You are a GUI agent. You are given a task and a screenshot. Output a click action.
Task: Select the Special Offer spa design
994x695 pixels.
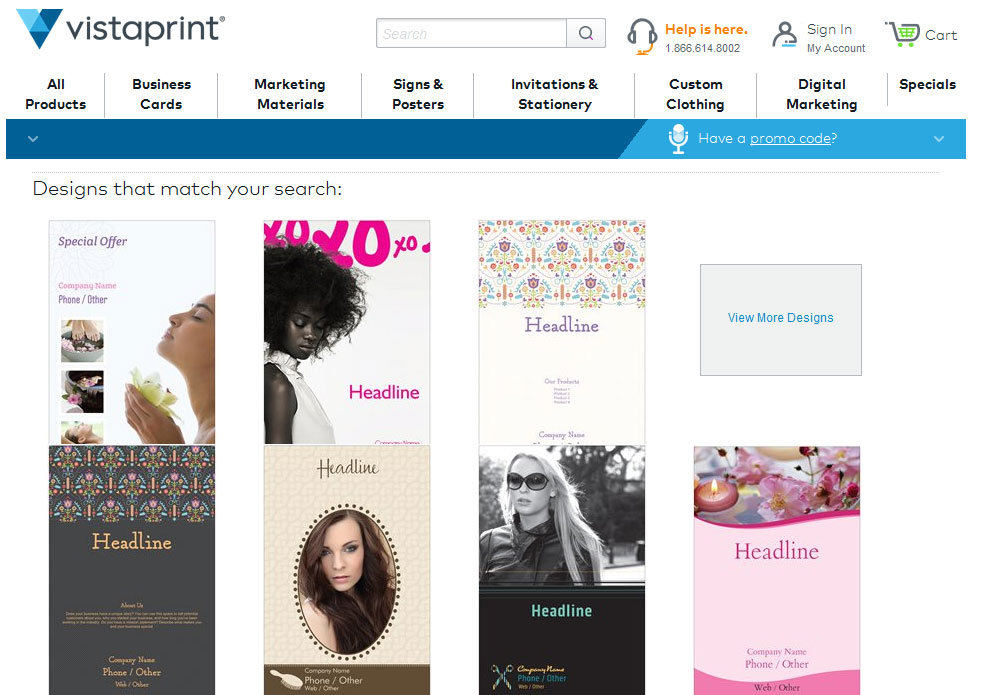click(132, 332)
